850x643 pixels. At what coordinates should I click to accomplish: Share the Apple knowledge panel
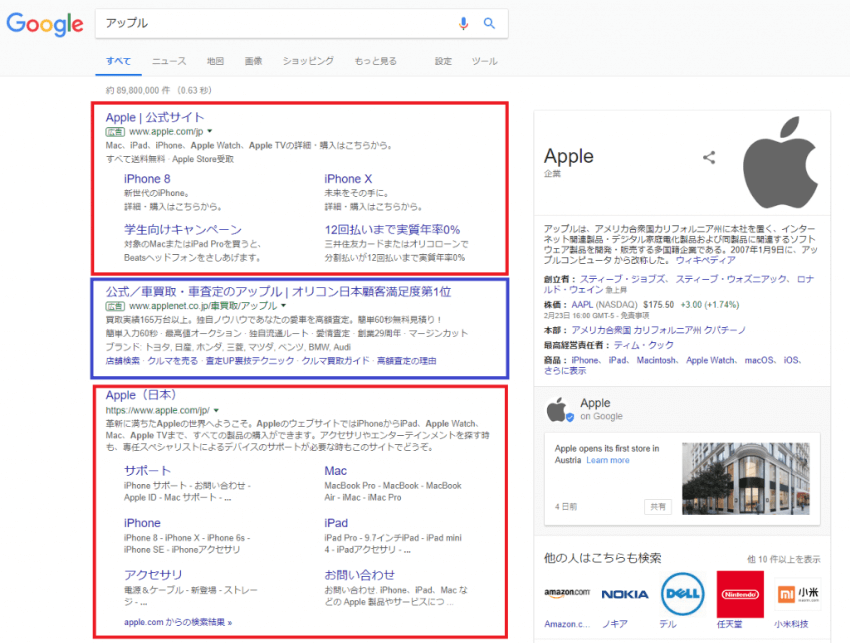pyautogui.click(x=709, y=157)
